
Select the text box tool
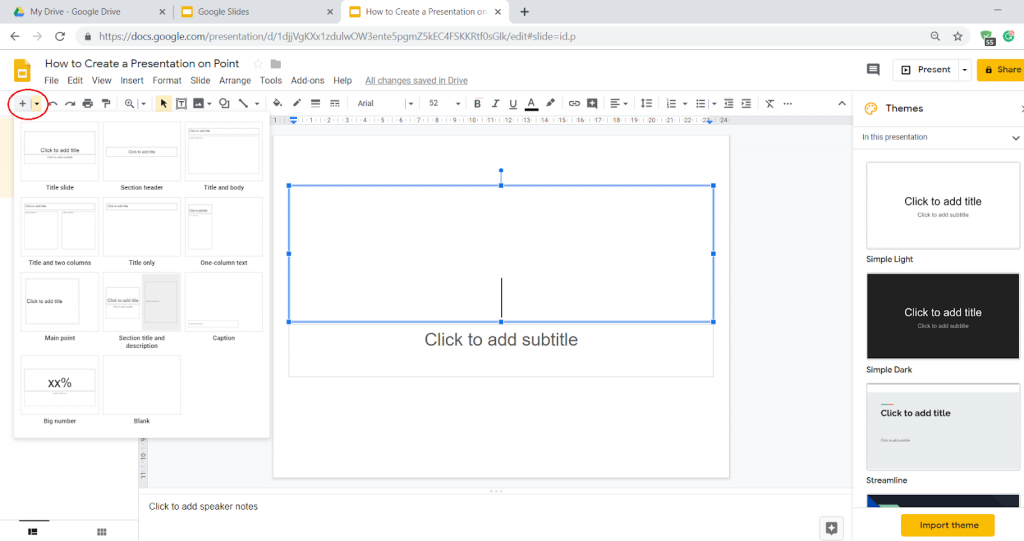coord(181,103)
